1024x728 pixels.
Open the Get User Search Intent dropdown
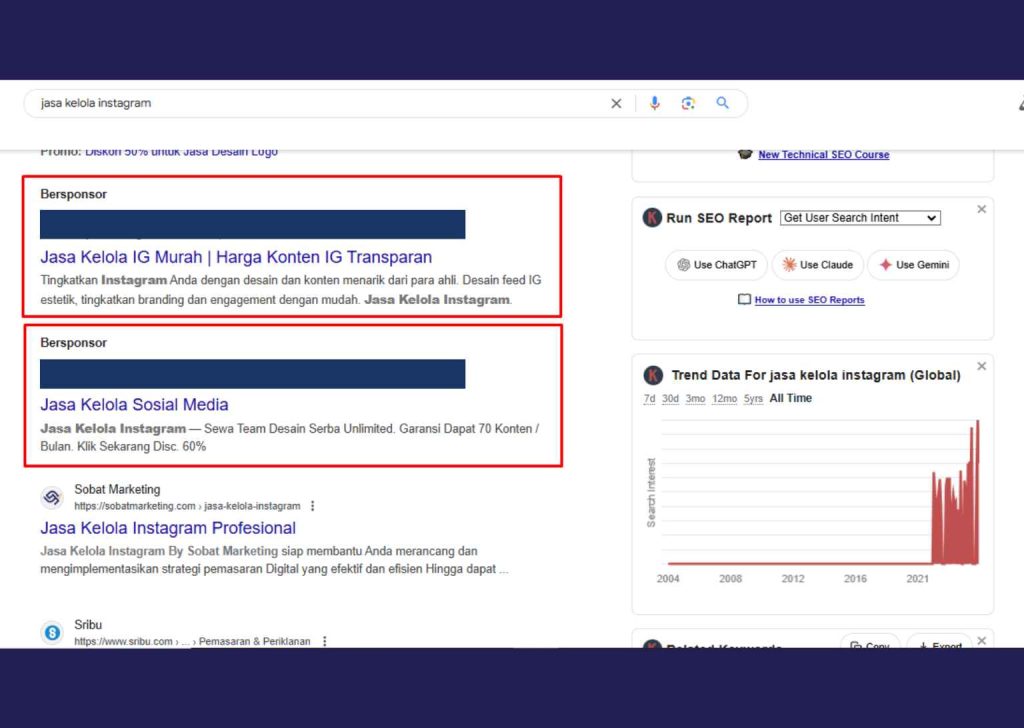click(x=859, y=217)
